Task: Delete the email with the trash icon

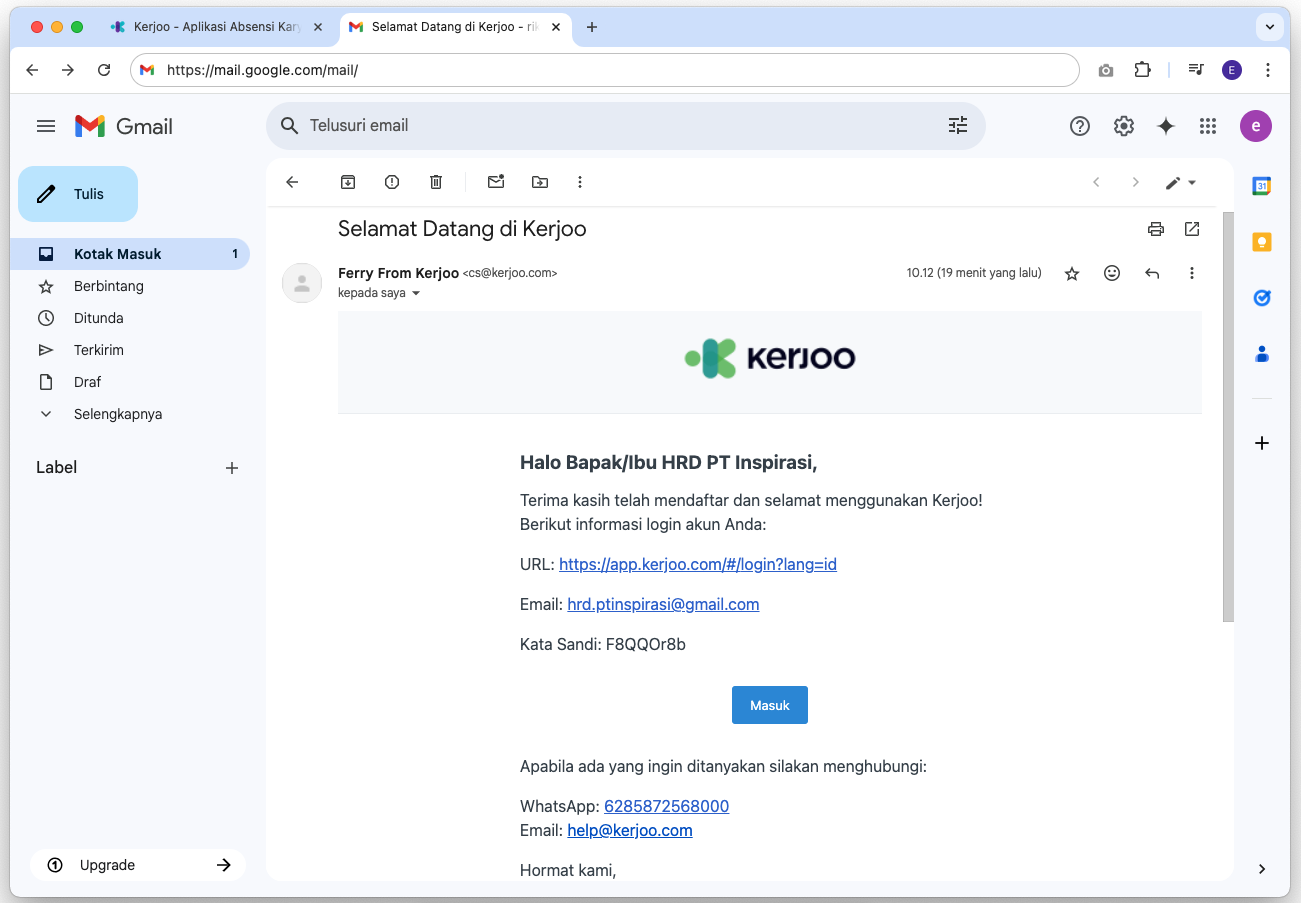Action: coord(436,182)
